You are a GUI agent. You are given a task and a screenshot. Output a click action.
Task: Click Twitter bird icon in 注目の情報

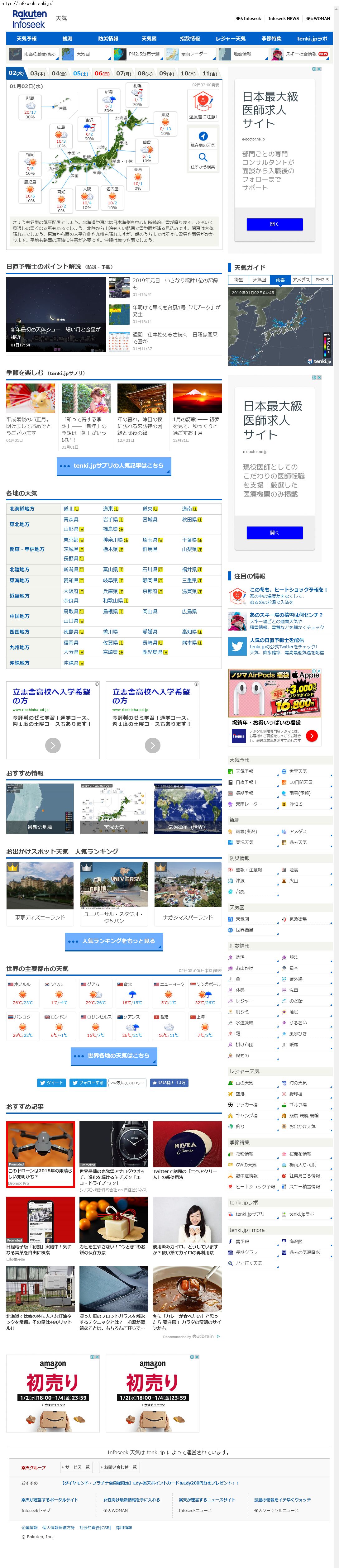pos(237,646)
